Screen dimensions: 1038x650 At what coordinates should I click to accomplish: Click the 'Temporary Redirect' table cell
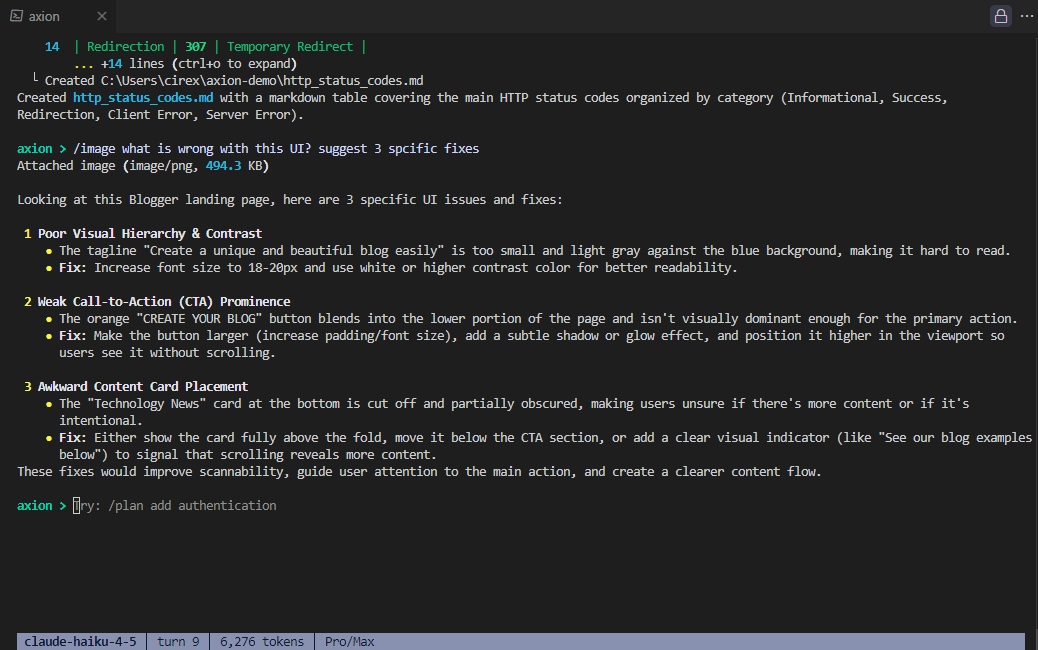tap(290, 47)
